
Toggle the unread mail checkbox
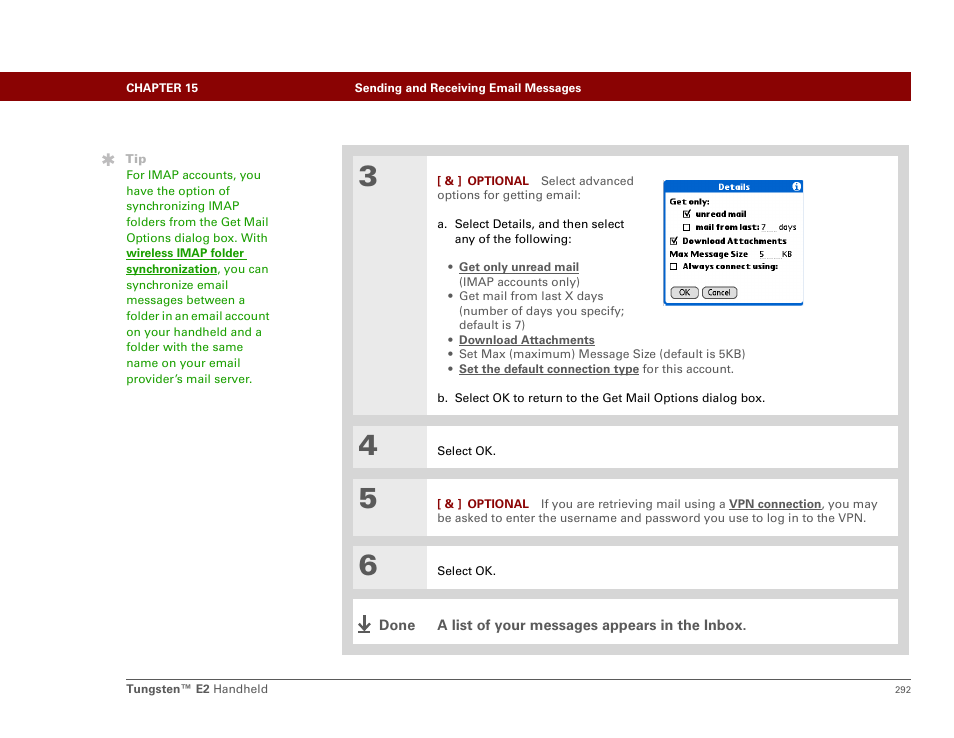pos(687,214)
